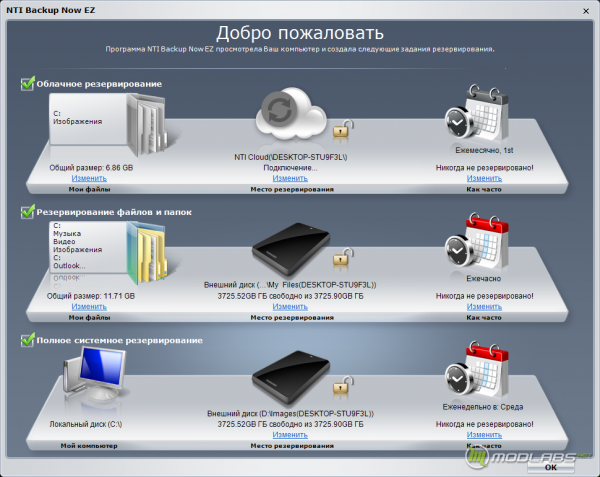Click the NTI Cloud sync icon
This screenshot has width=600, height=477.
(x=290, y=114)
